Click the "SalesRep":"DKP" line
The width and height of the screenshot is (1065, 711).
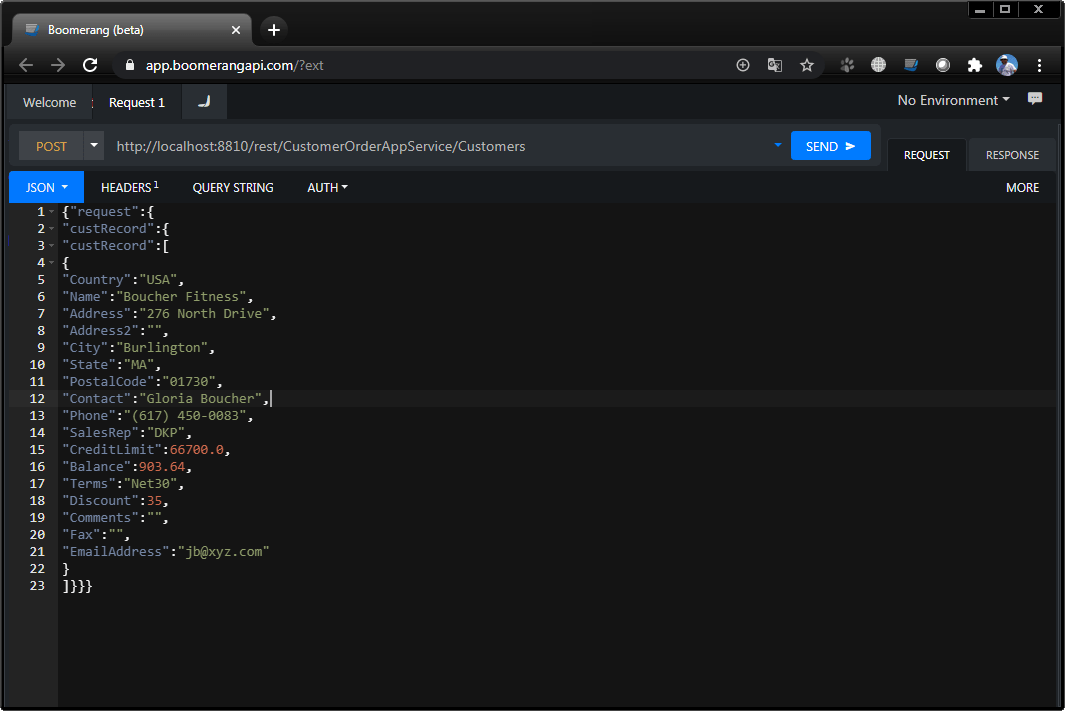(x=127, y=433)
